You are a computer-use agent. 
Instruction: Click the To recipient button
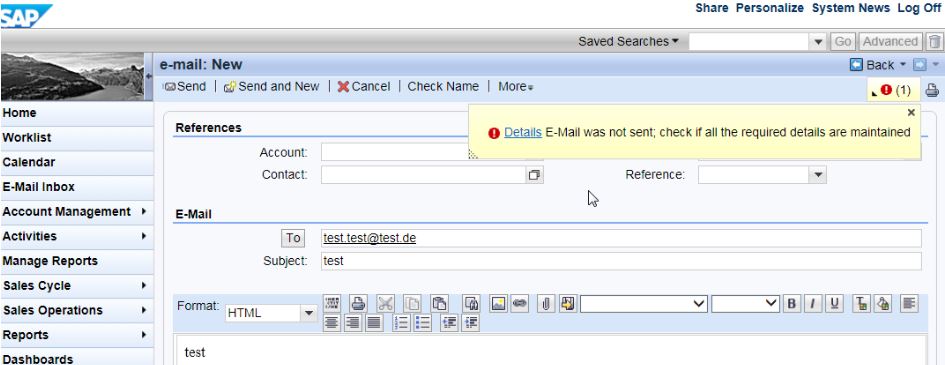(x=293, y=238)
